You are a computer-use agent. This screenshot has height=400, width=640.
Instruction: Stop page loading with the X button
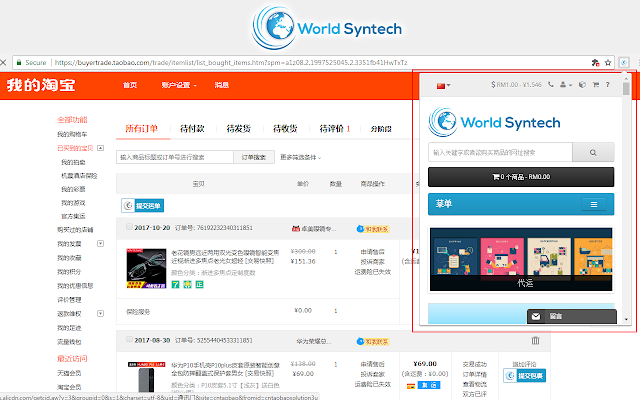(3, 62)
